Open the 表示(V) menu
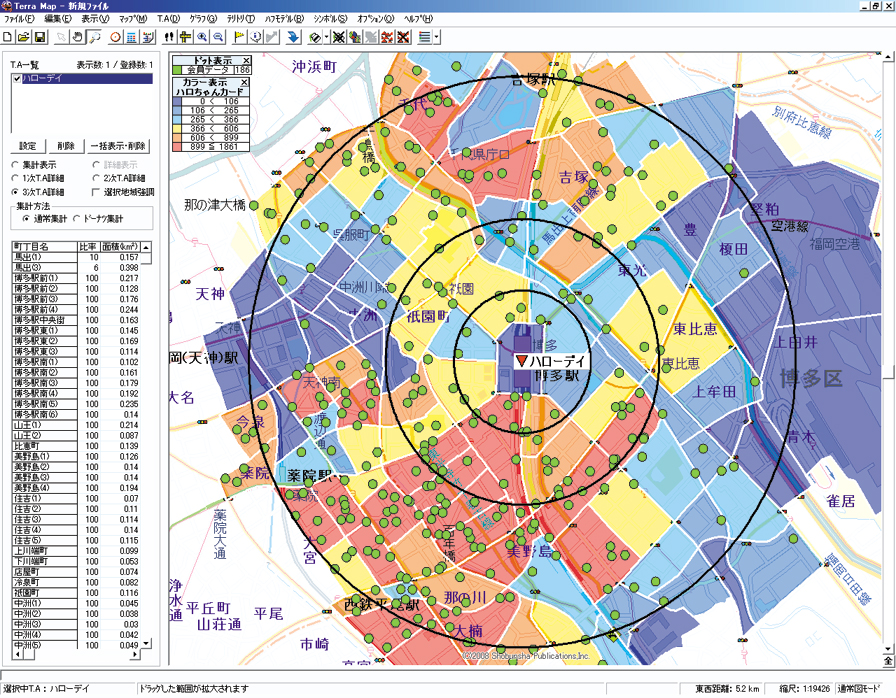Image resolution: width=896 pixels, height=698 pixels. 95,19
